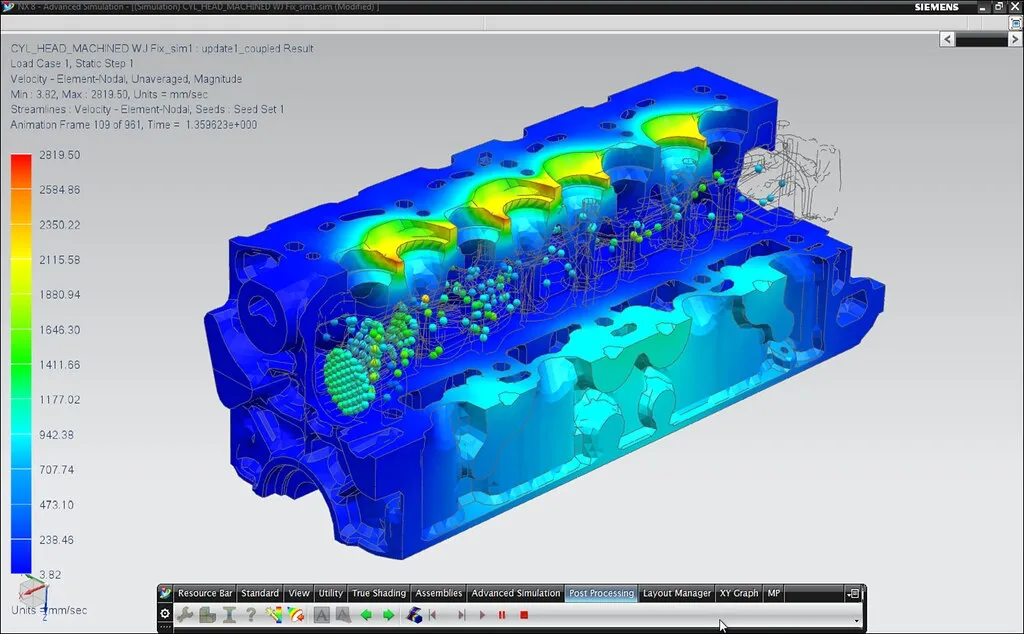Select the True Shading tab
This screenshot has width=1024, height=634.
(x=380, y=592)
